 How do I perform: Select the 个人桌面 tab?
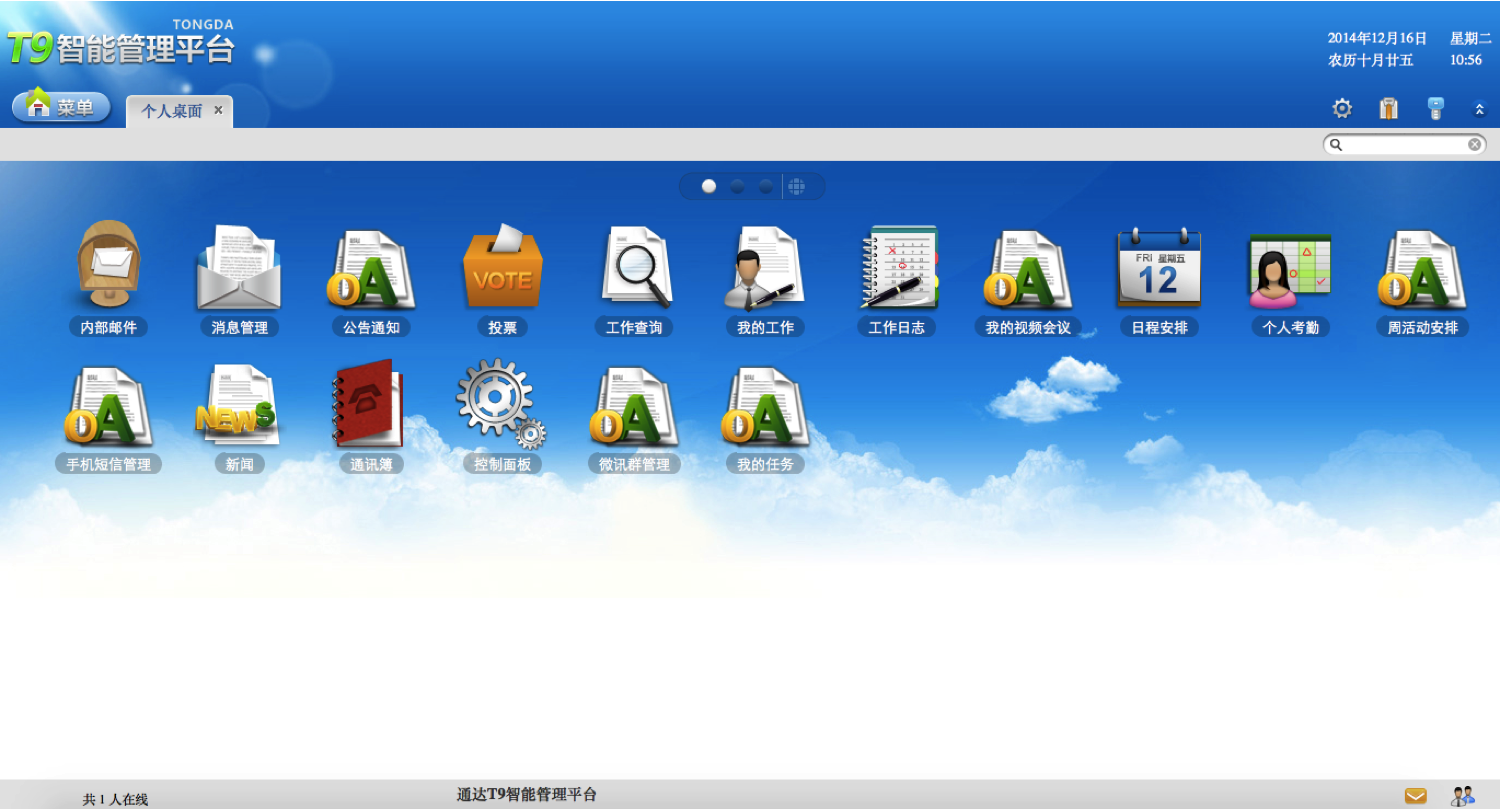(x=171, y=111)
